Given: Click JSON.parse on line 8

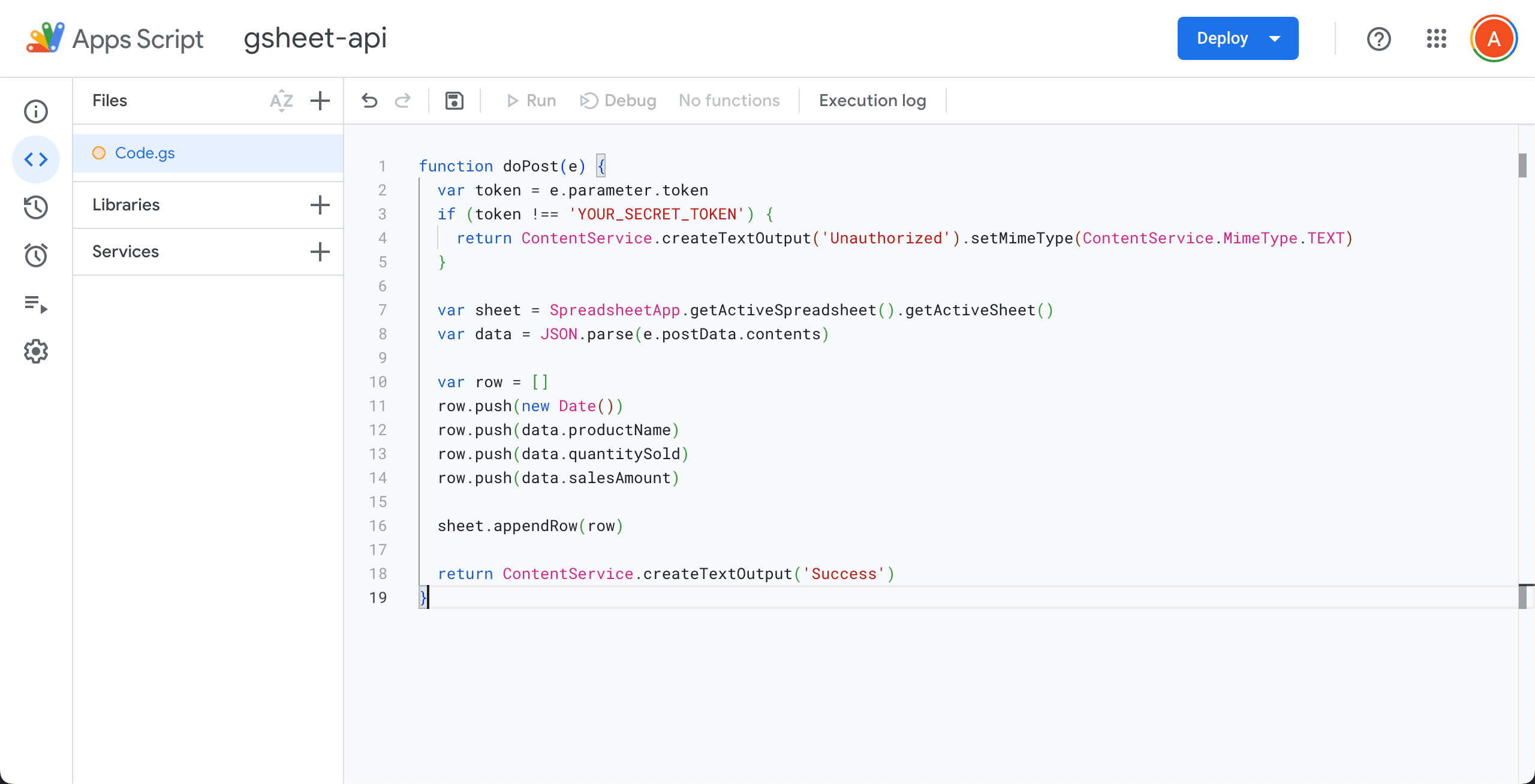Looking at the screenshot, I should point(586,334).
